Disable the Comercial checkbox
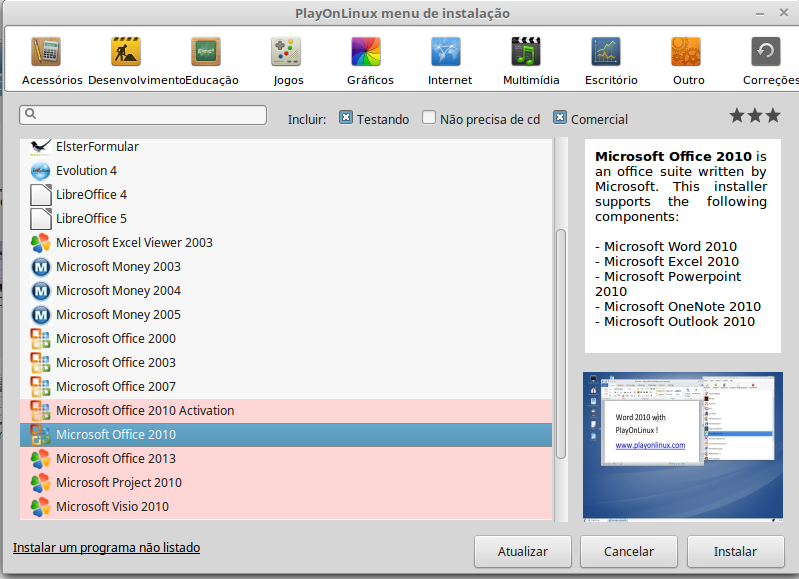Viewport: 799px width, 579px height. (x=560, y=118)
